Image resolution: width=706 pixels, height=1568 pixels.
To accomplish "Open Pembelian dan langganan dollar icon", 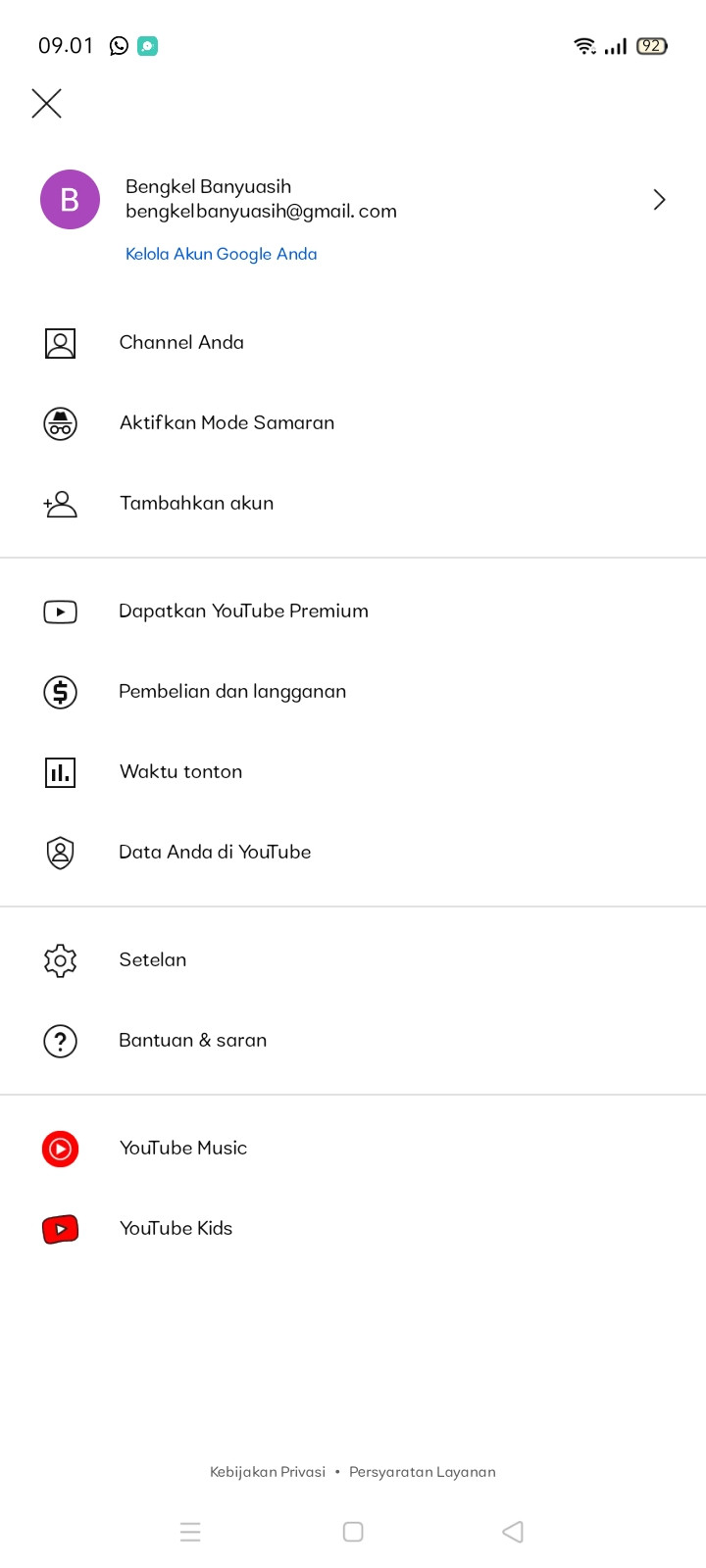I will (60, 692).
